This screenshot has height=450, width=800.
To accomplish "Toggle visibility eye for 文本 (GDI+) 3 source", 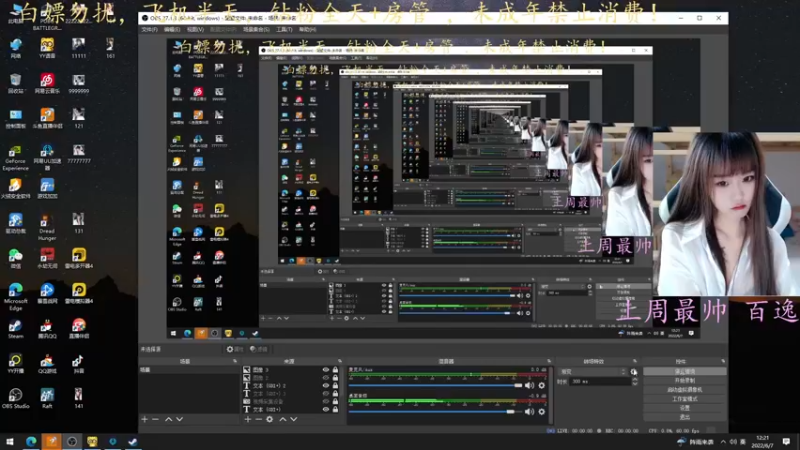I will (x=326, y=393).
